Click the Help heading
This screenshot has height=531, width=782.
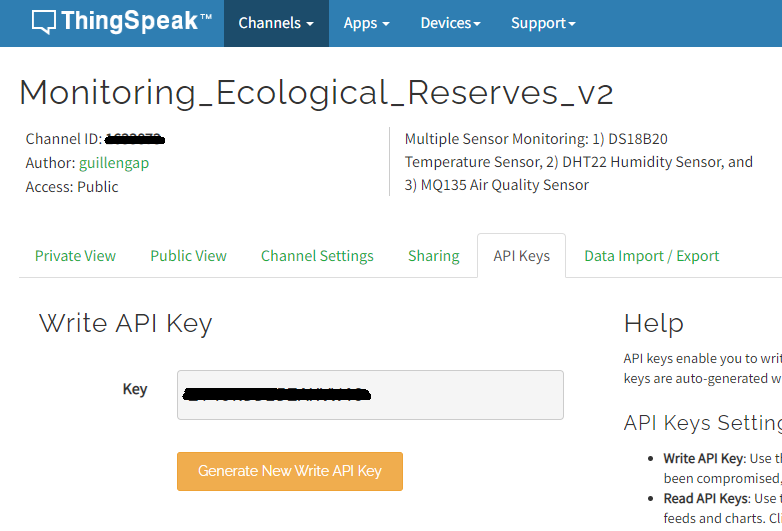coord(653,324)
